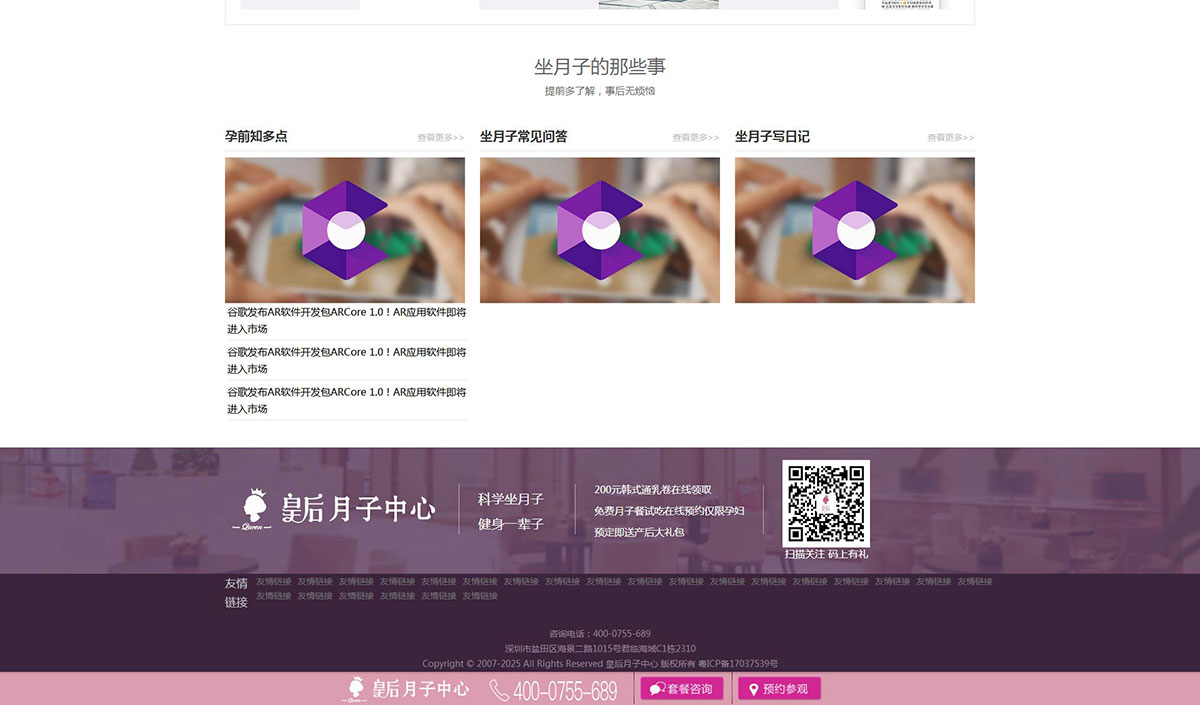Click the 咨询电话：400-0755-689 footer line
Viewport: 1200px width, 705px height.
pyautogui.click(x=600, y=634)
